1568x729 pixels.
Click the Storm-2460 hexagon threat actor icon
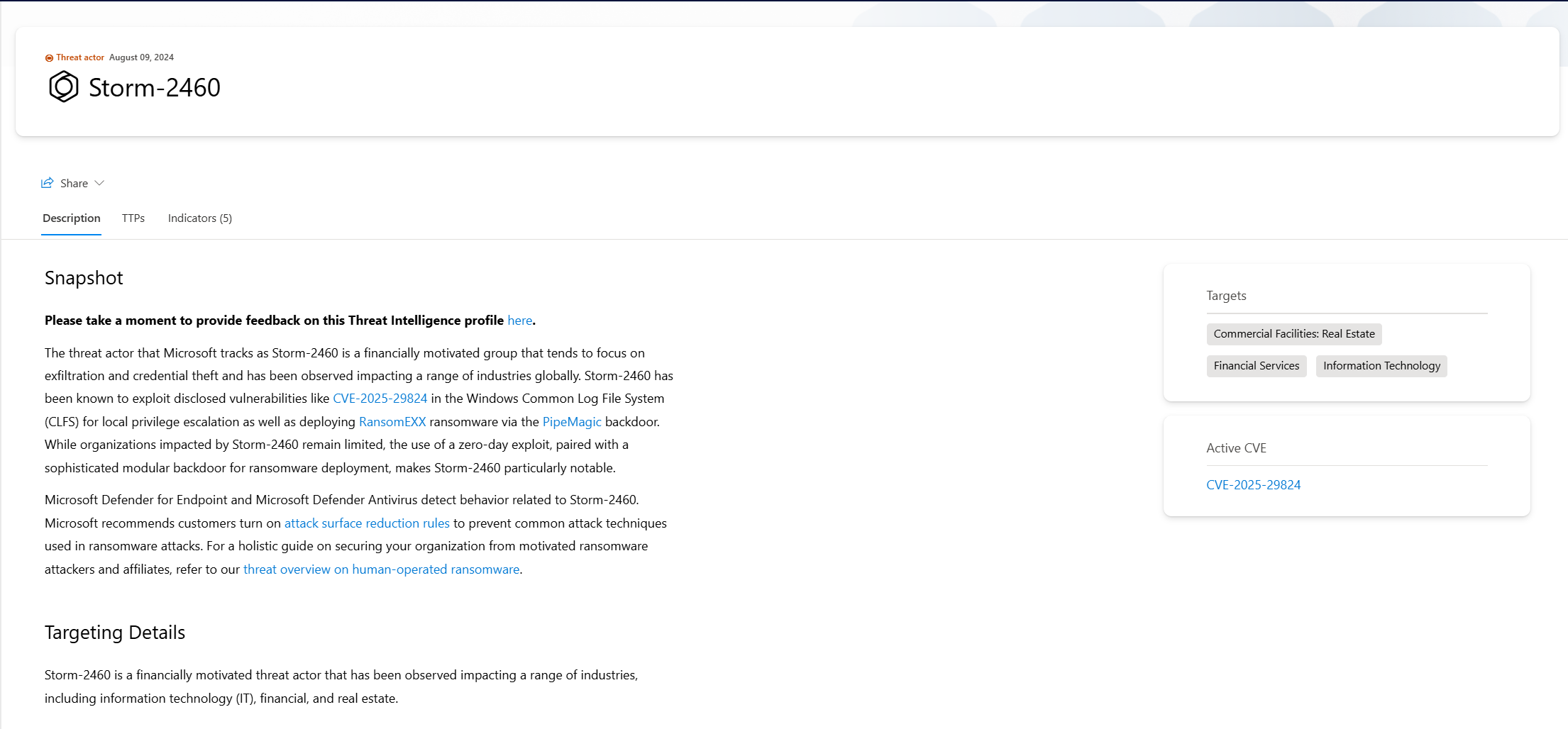tap(63, 87)
